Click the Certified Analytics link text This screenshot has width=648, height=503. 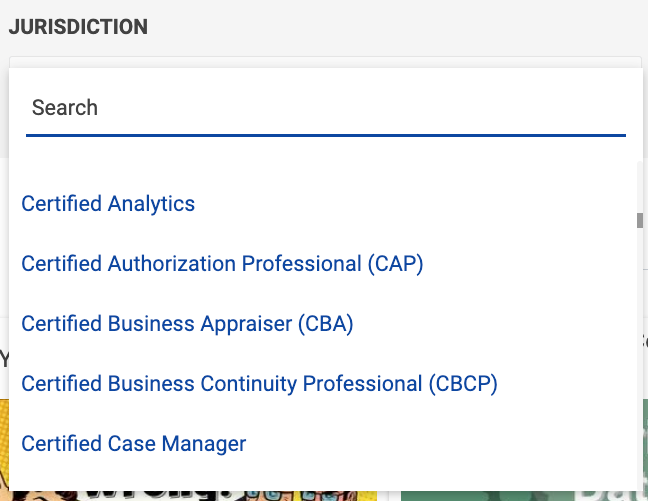point(108,204)
